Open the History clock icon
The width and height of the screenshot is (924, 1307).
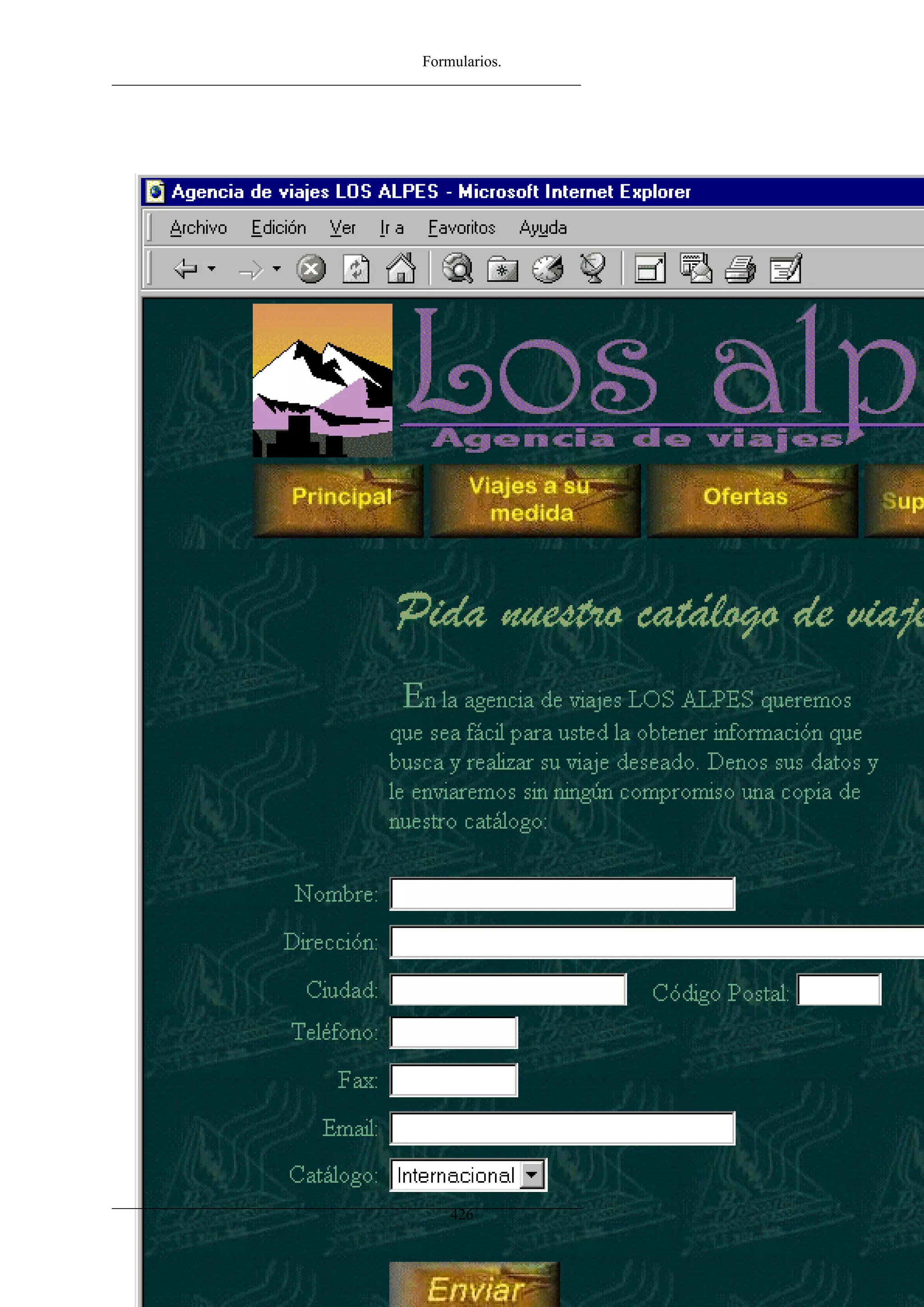[x=547, y=269]
